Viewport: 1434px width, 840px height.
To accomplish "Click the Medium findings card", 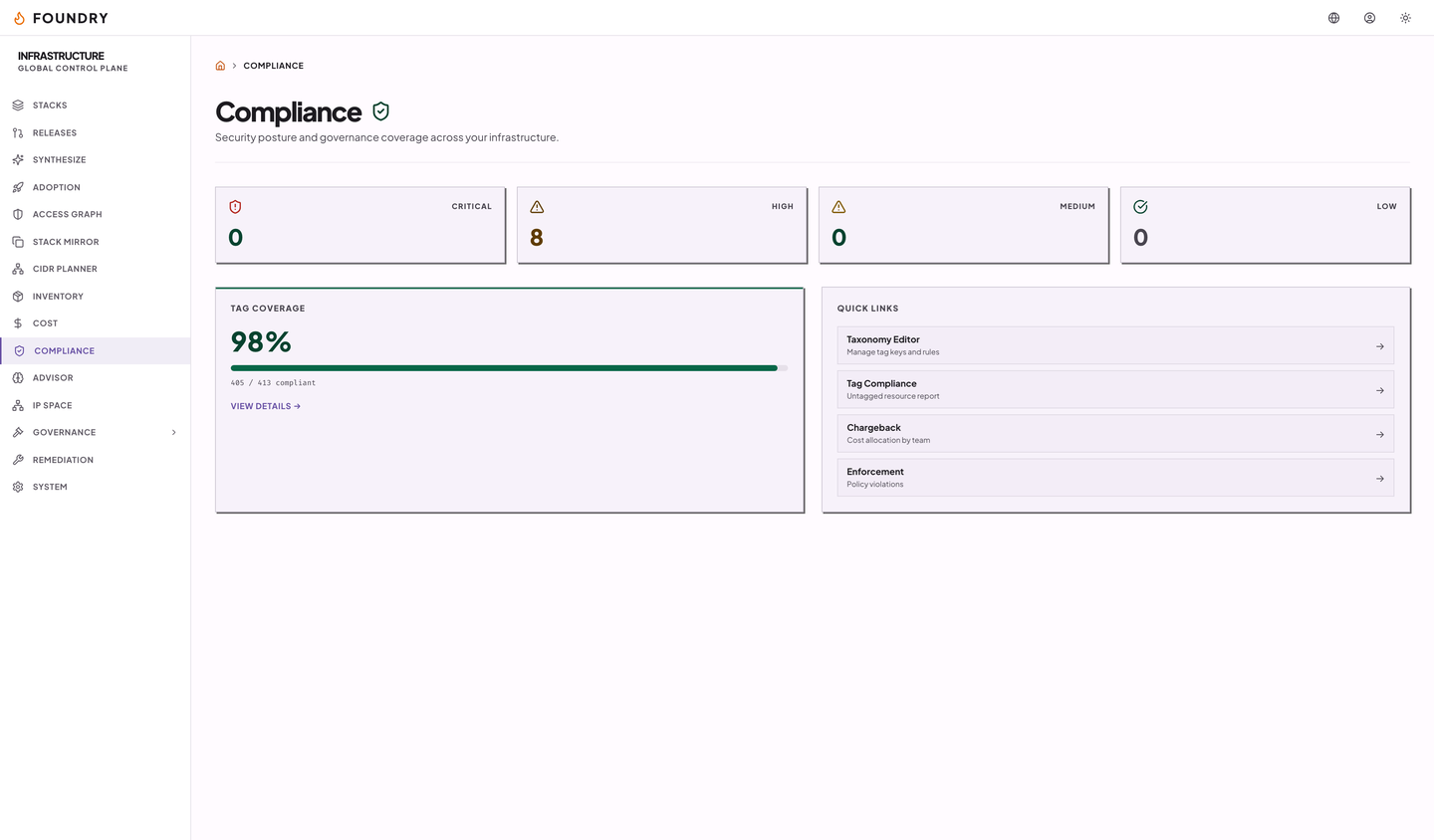I will tap(964, 225).
